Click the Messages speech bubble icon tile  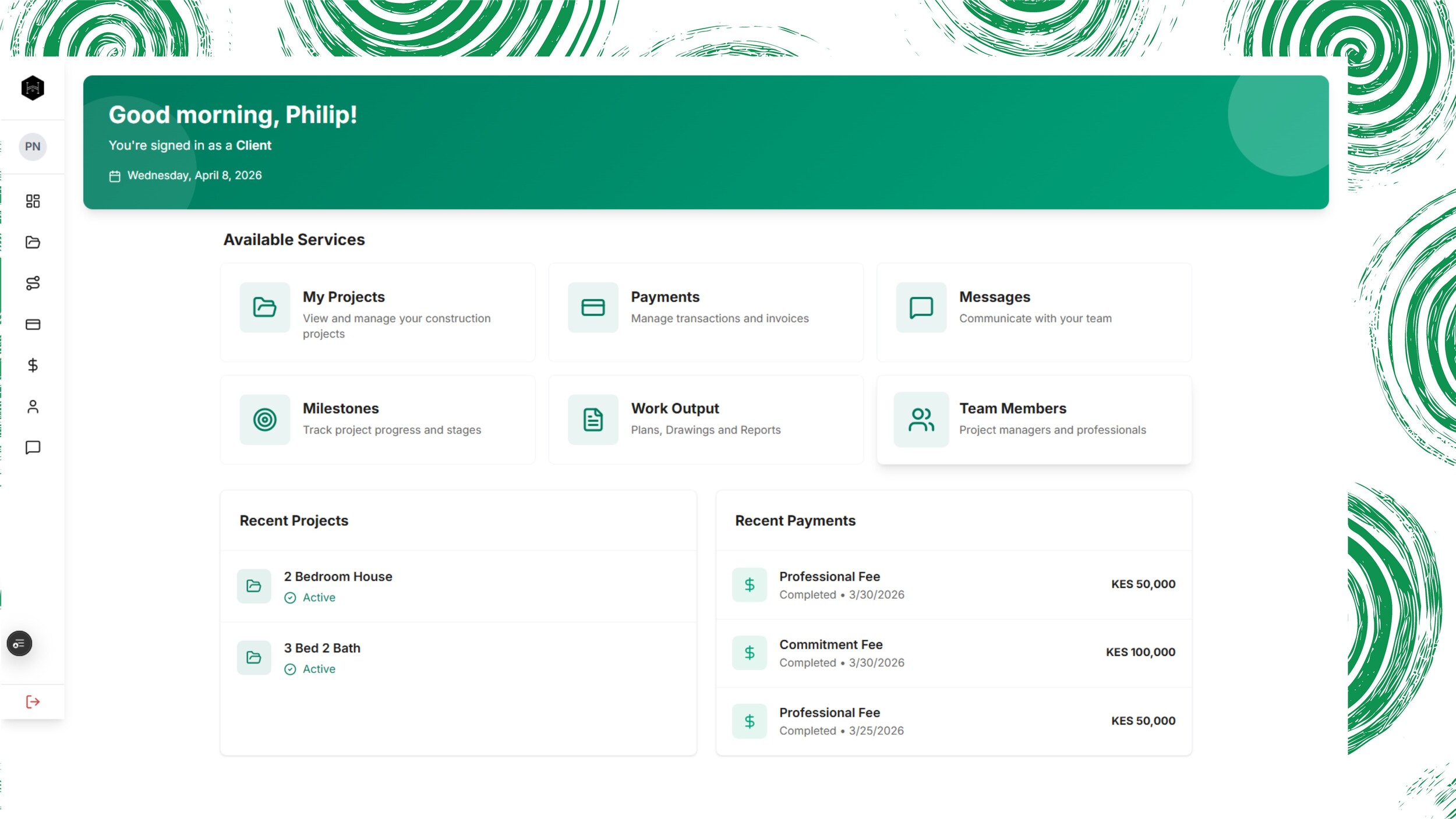pos(921,307)
